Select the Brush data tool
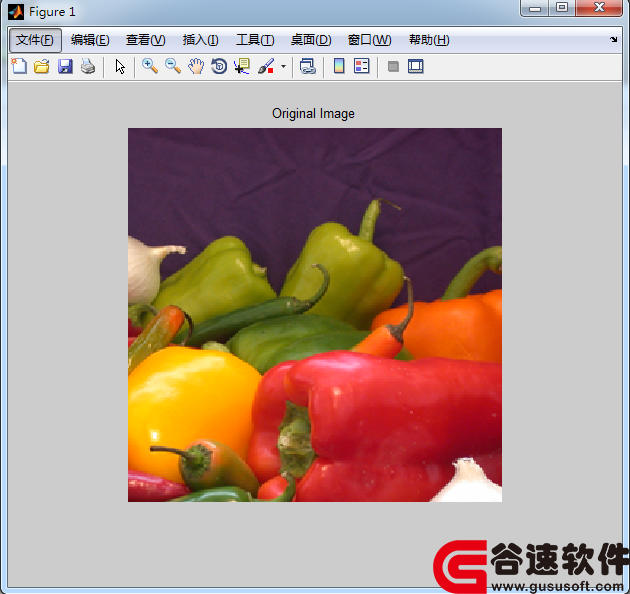Screen dimensions: 630x594 pos(266,66)
